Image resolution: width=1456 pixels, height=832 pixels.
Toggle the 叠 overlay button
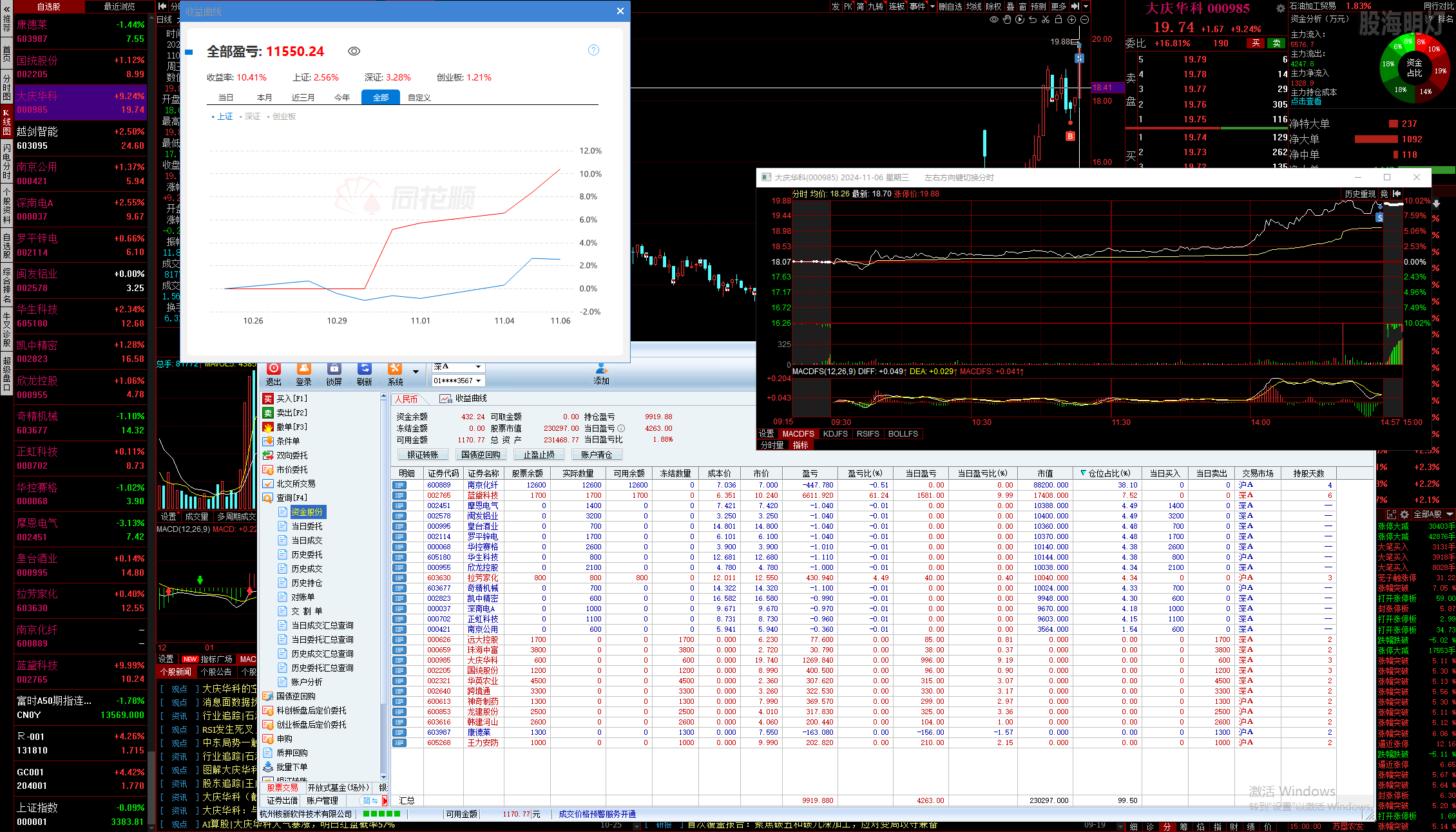(1010, 6)
